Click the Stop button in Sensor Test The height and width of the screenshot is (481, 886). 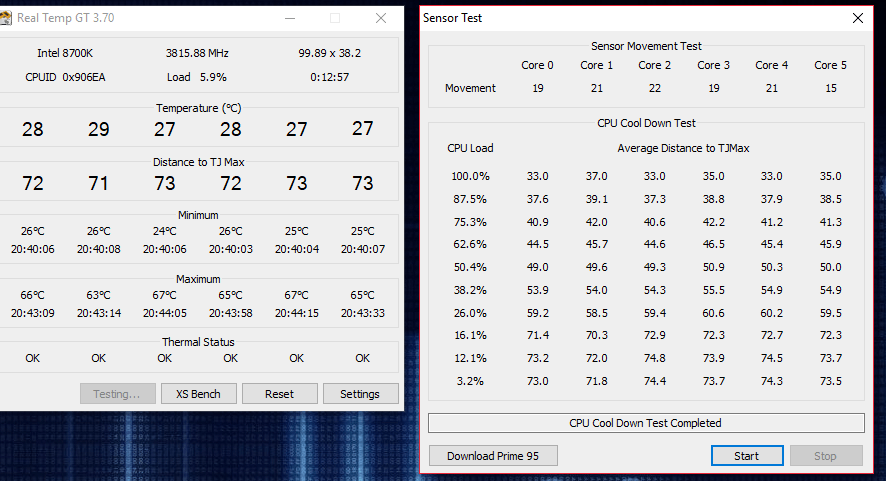[825, 456]
